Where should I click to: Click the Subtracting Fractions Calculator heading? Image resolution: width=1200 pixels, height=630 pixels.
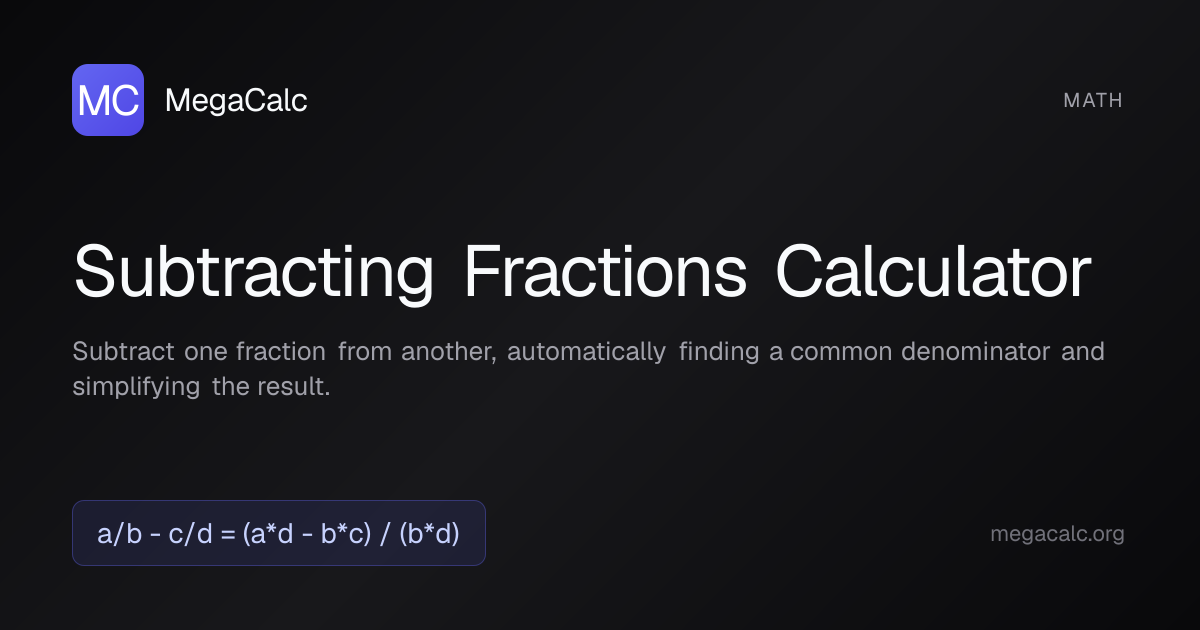(582, 272)
